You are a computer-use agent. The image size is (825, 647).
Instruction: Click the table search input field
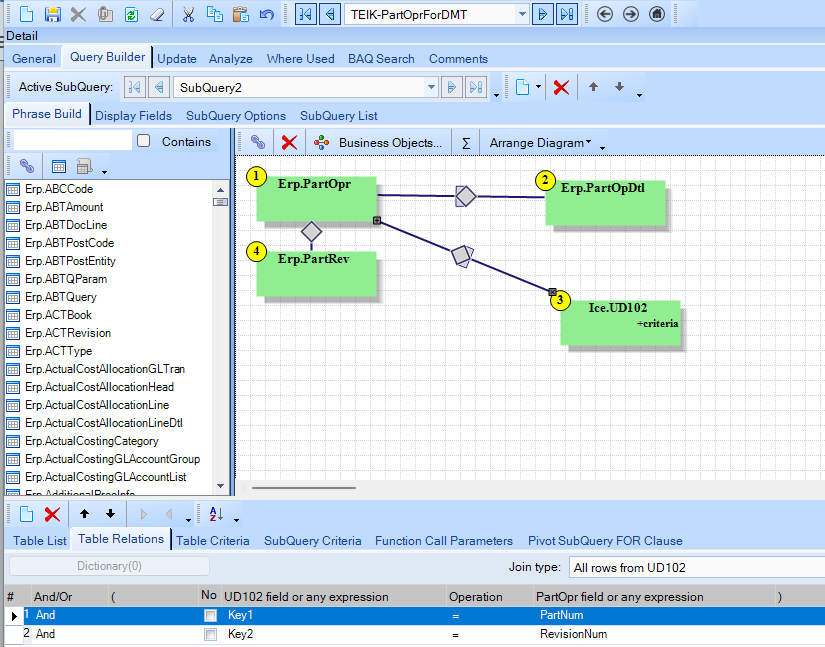coord(72,142)
